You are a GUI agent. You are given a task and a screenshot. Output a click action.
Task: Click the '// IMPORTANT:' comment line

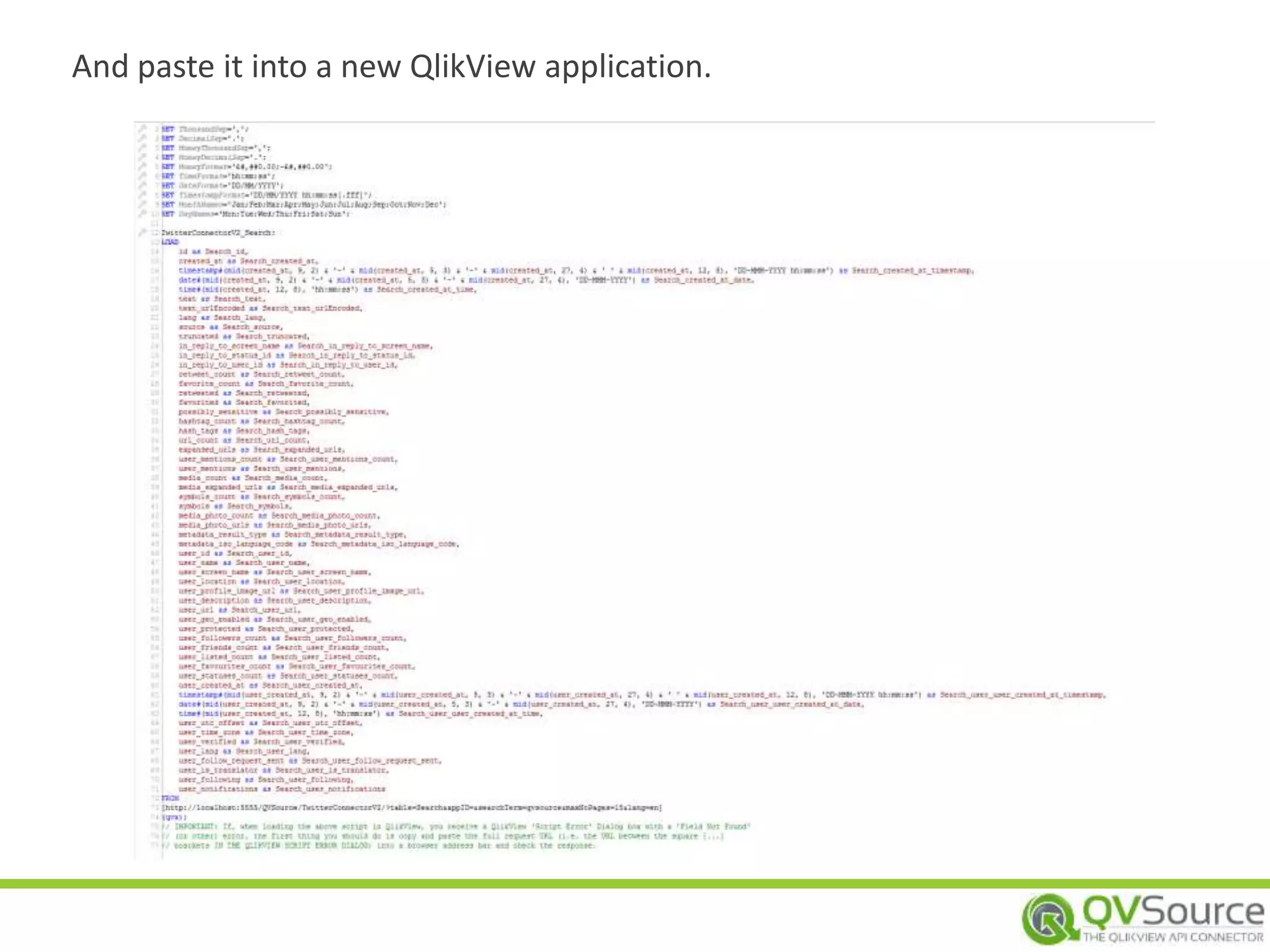tap(456, 827)
